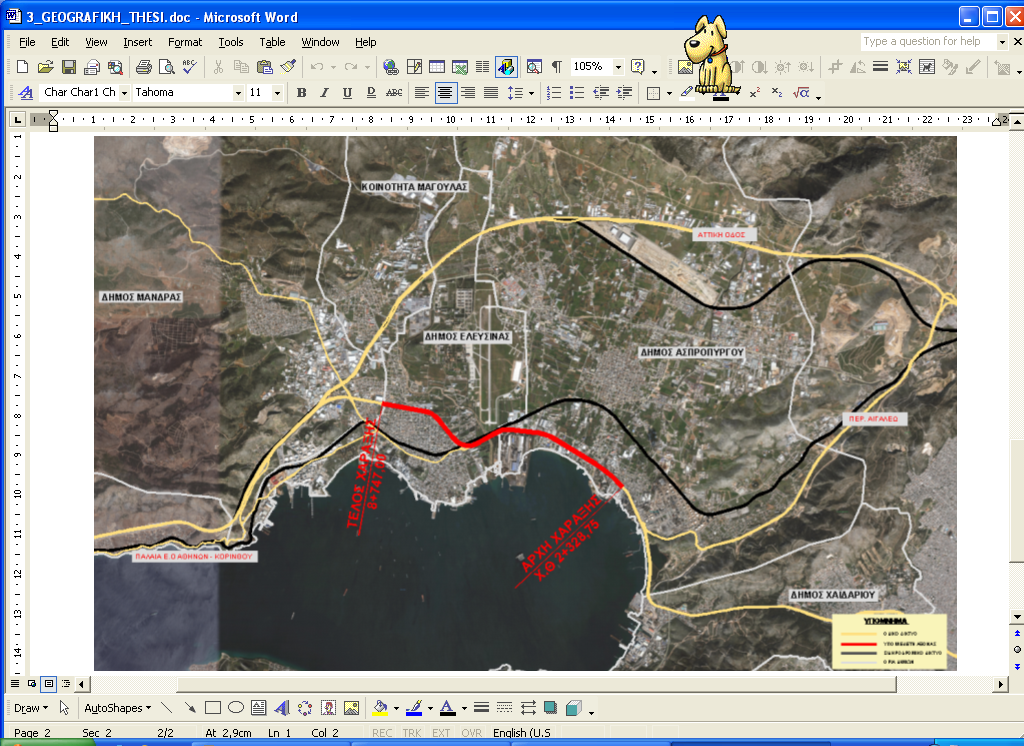The height and width of the screenshot is (746, 1024).
Task: Click the Format Painter brush icon
Action: 288,67
